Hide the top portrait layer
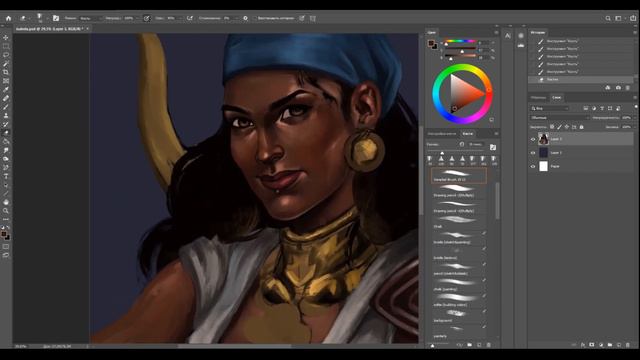This screenshot has height=360, width=640. pyautogui.click(x=533, y=139)
